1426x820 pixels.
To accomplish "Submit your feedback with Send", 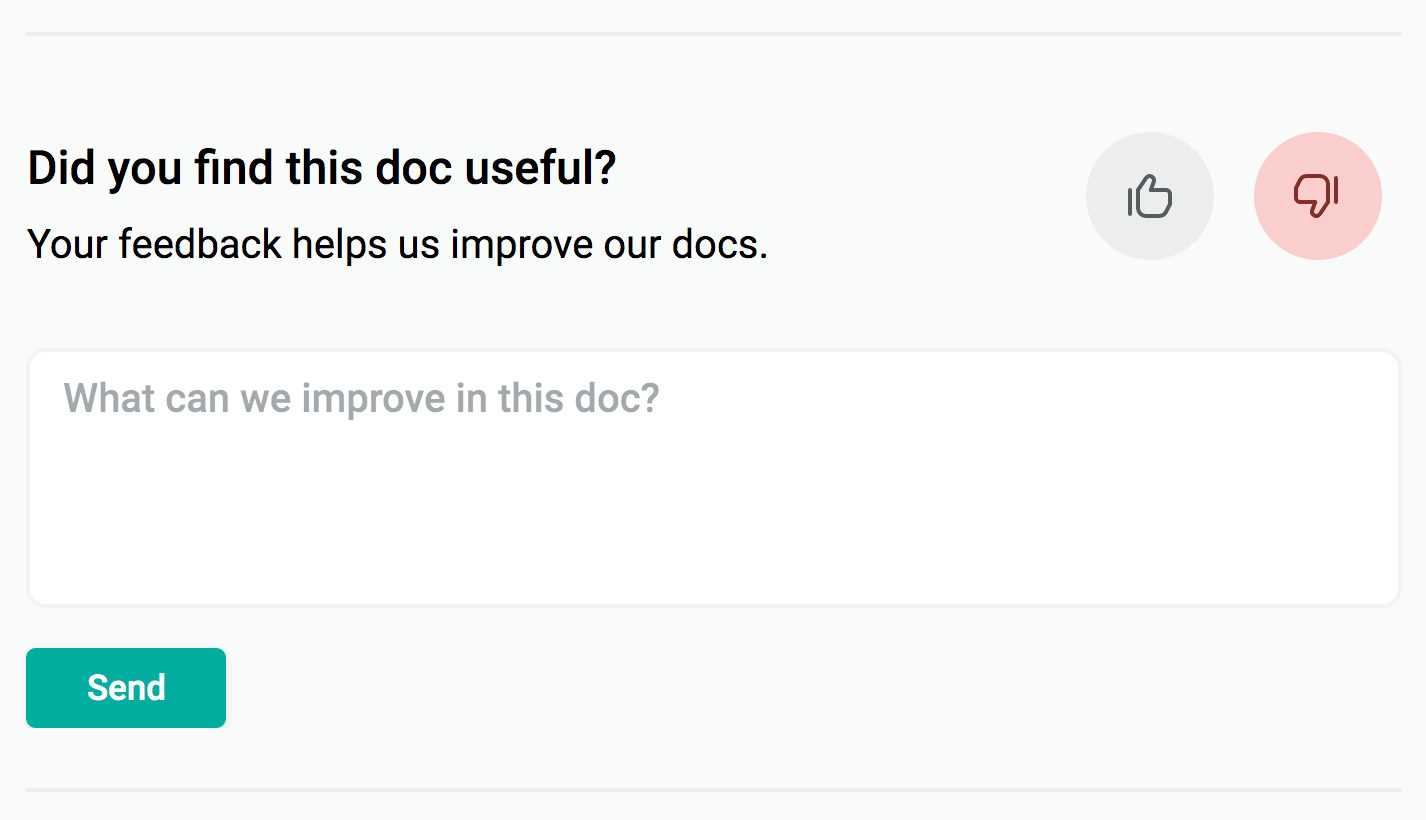I will point(125,687).
